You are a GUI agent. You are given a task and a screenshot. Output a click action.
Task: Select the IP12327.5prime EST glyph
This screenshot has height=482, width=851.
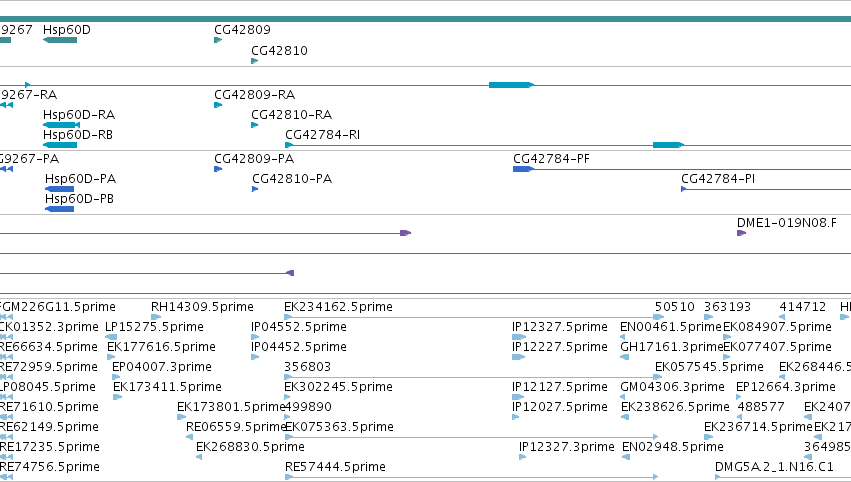(519, 337)
